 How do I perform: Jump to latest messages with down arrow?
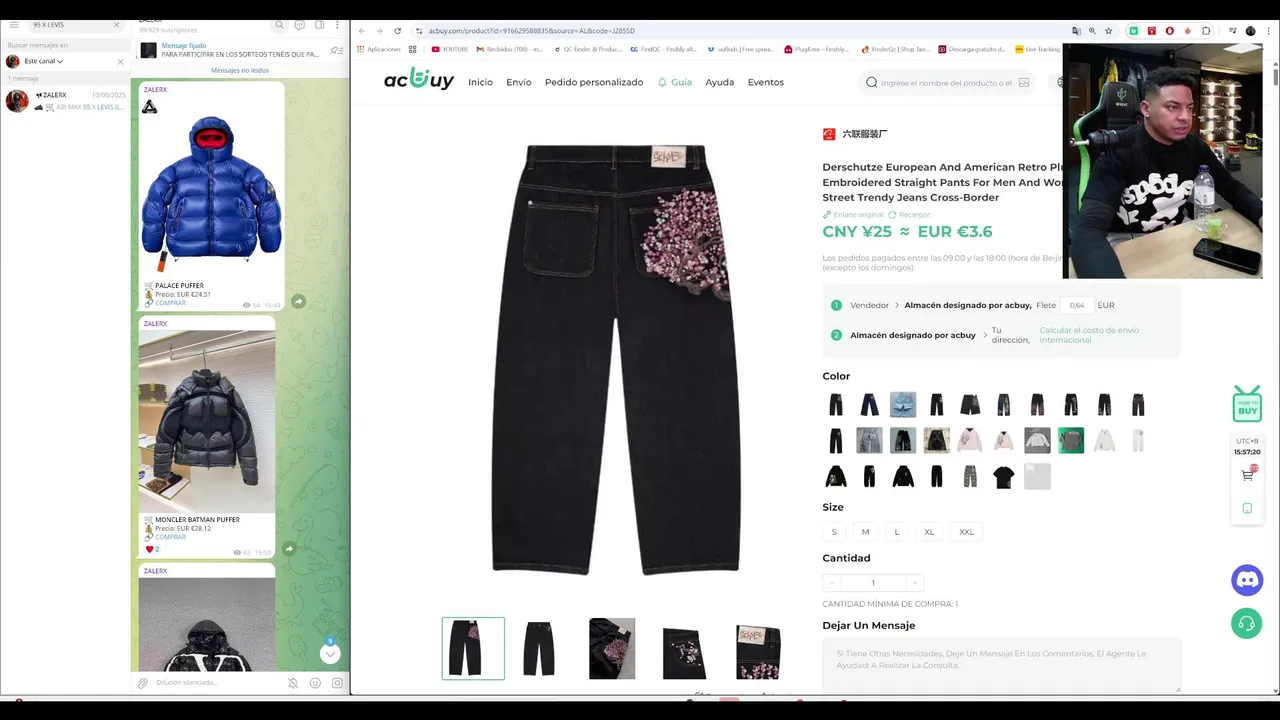(330, 654)
